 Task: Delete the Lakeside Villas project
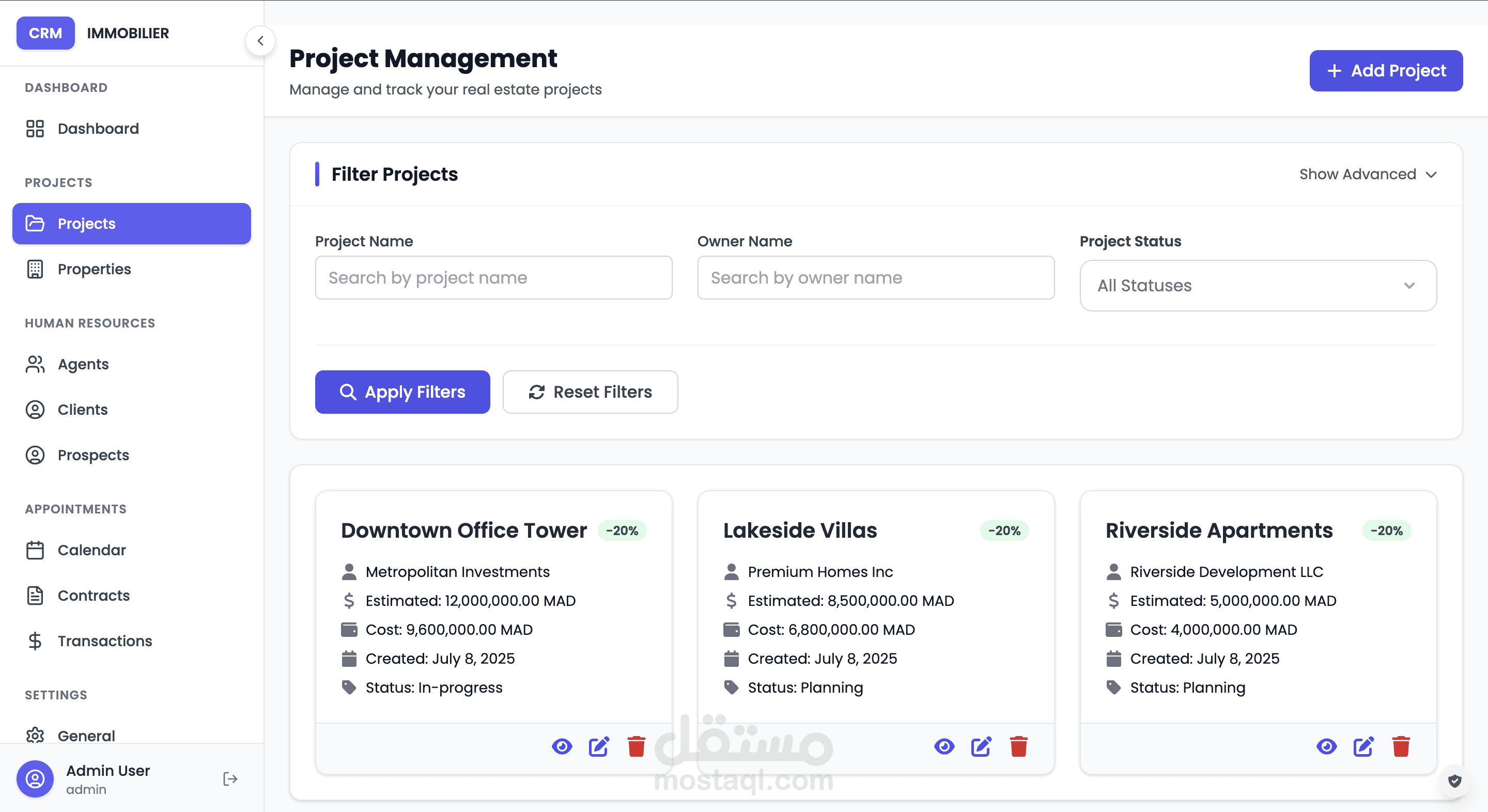tap(1019, 747)
